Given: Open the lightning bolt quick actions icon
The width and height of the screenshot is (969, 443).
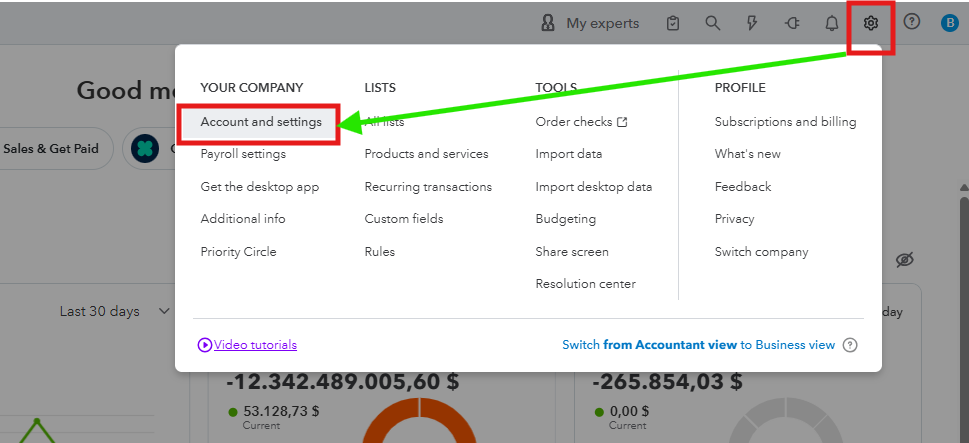Looking at the screenshot, I should pos(752,23).
